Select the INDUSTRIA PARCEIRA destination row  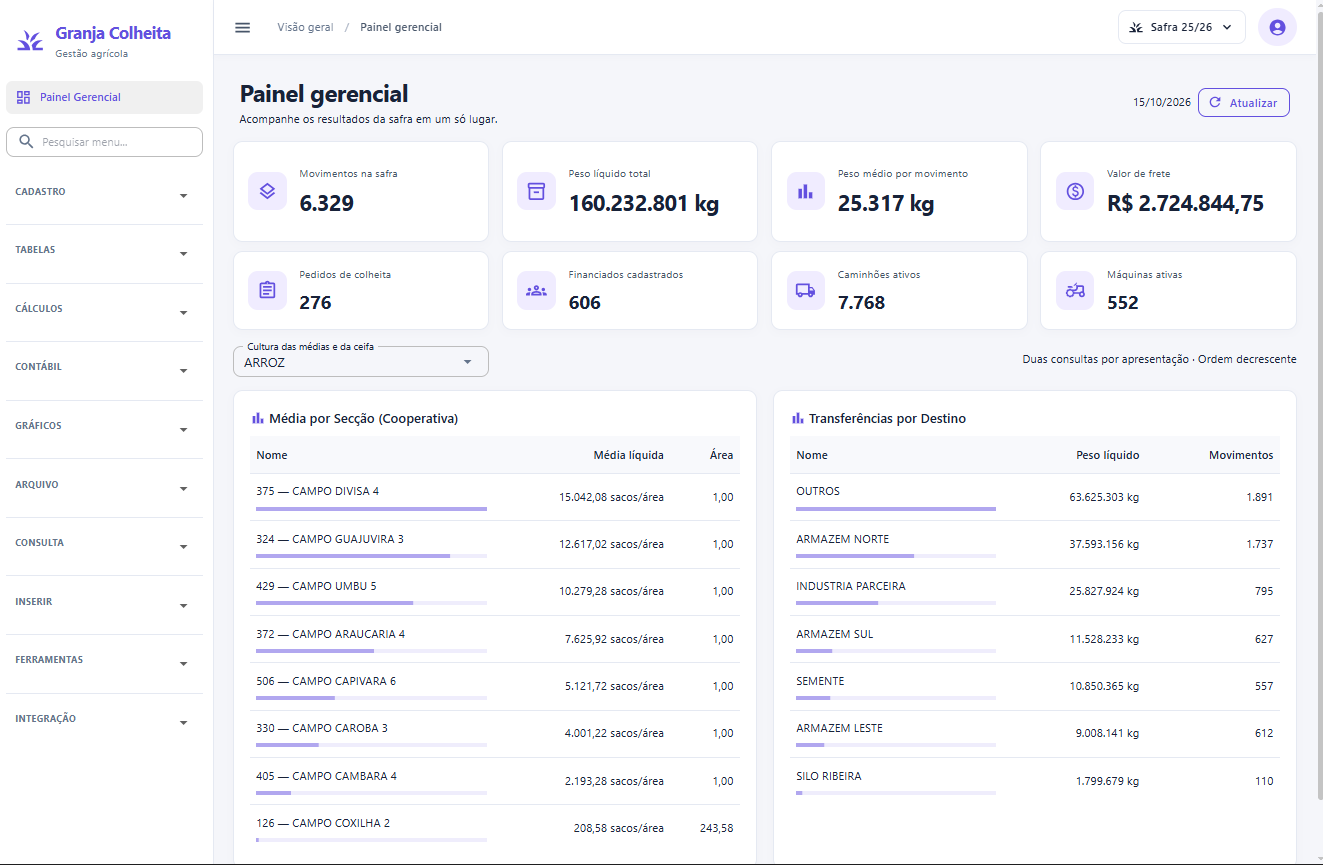[1034, 591]
